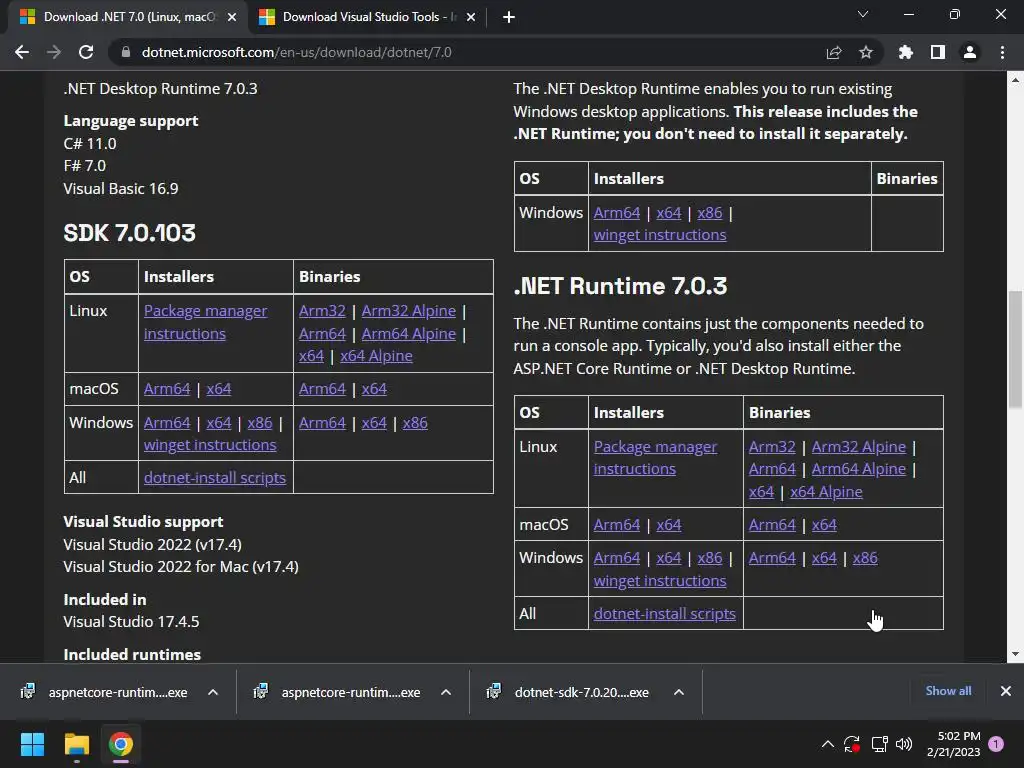Image resolution: width=1024 pixels, height=768 pixels.
Task: Click the forward navigation arrow
Action: tap(54, 52)
